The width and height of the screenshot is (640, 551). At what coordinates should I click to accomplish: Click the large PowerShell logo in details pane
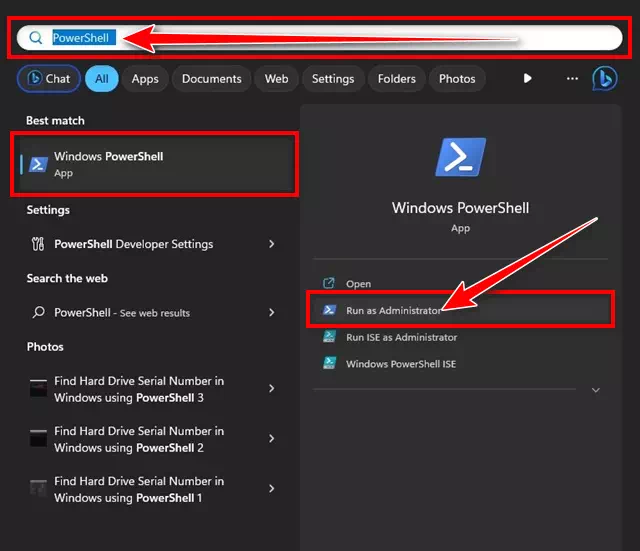(460, 157)
